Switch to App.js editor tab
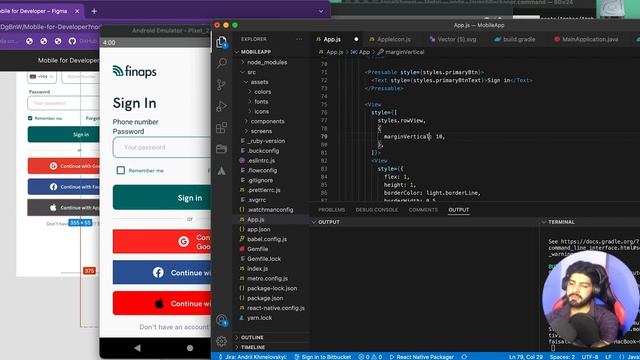Image resolution: width=640 pixels, height=360 pixels. pyautogui.click(x=332, y=39)
